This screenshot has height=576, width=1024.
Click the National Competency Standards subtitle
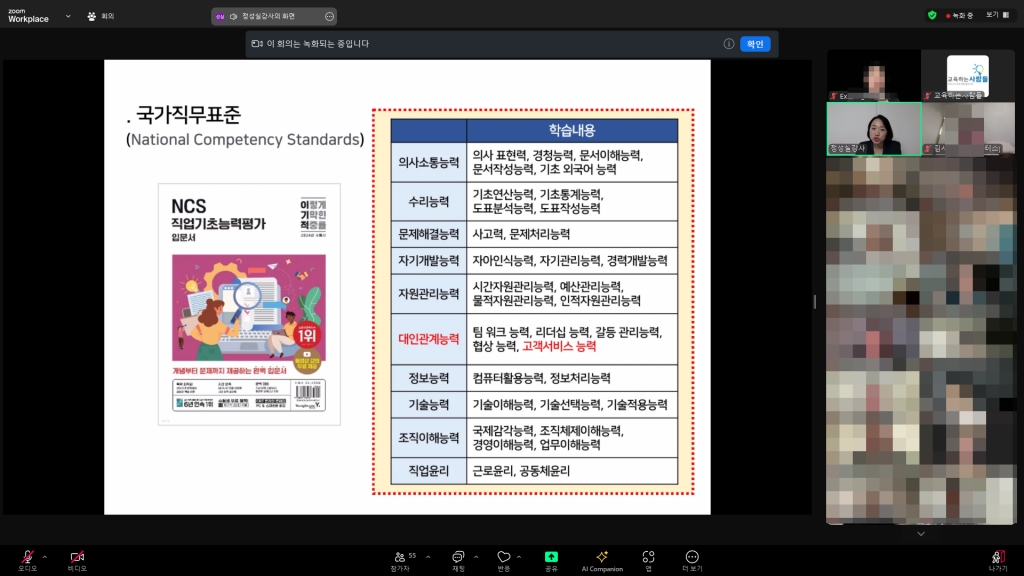pyautogui.click(x=245, y=139)
